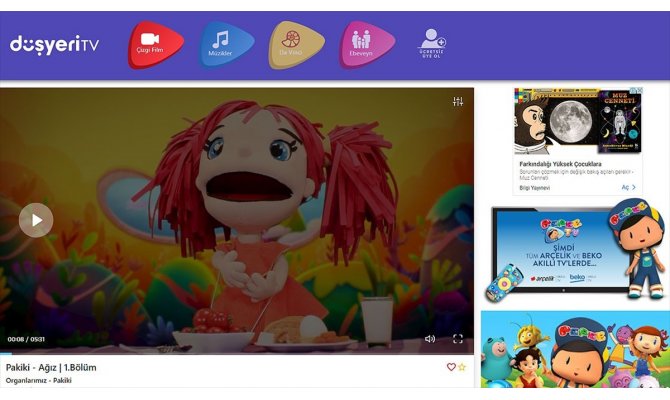Click the Aç ad open link
This screenshot has height=400, width=670.
[x=627, y=187]
